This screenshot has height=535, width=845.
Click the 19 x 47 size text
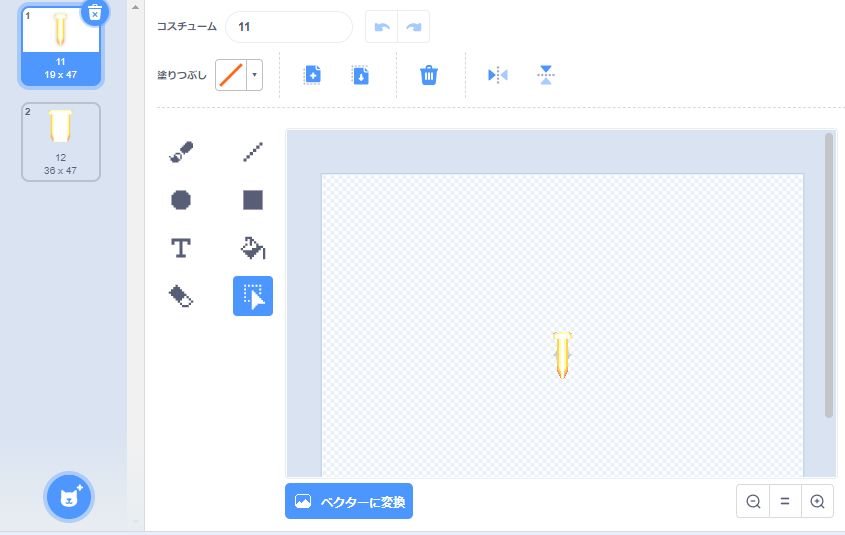pyautogui.click(x=60, y=75)
